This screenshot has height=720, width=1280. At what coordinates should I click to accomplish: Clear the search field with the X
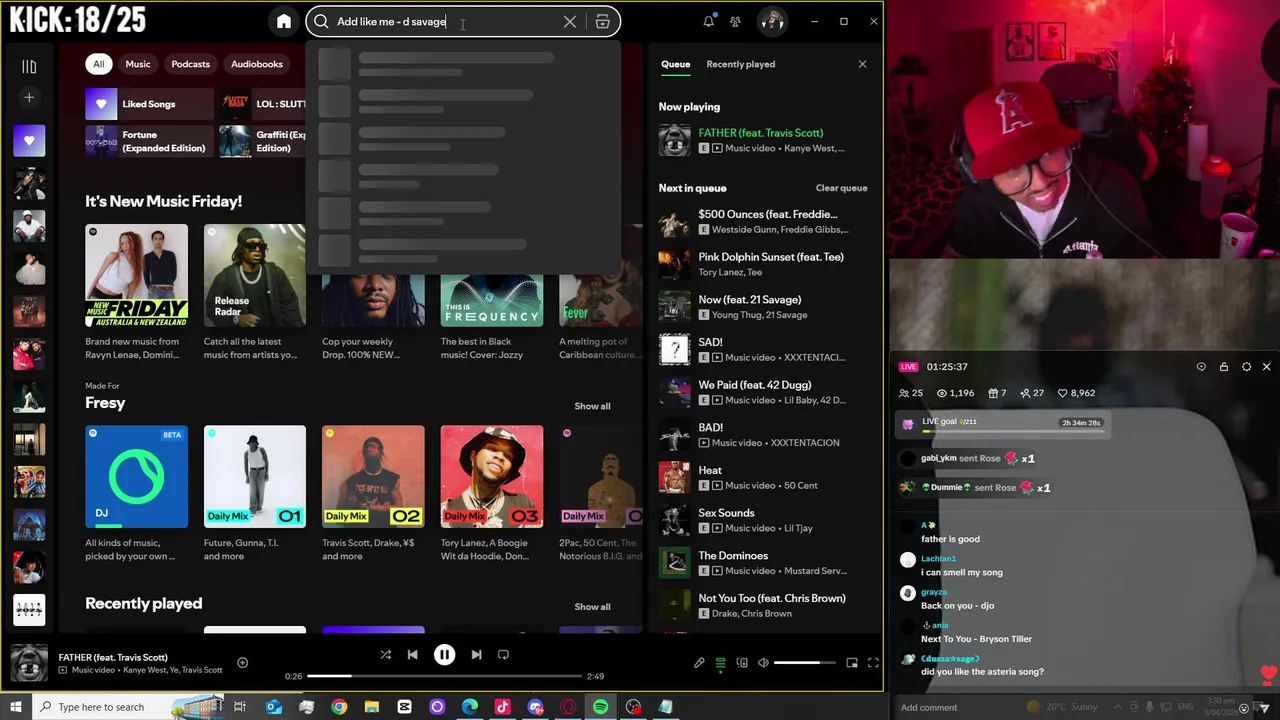[570, 21]
